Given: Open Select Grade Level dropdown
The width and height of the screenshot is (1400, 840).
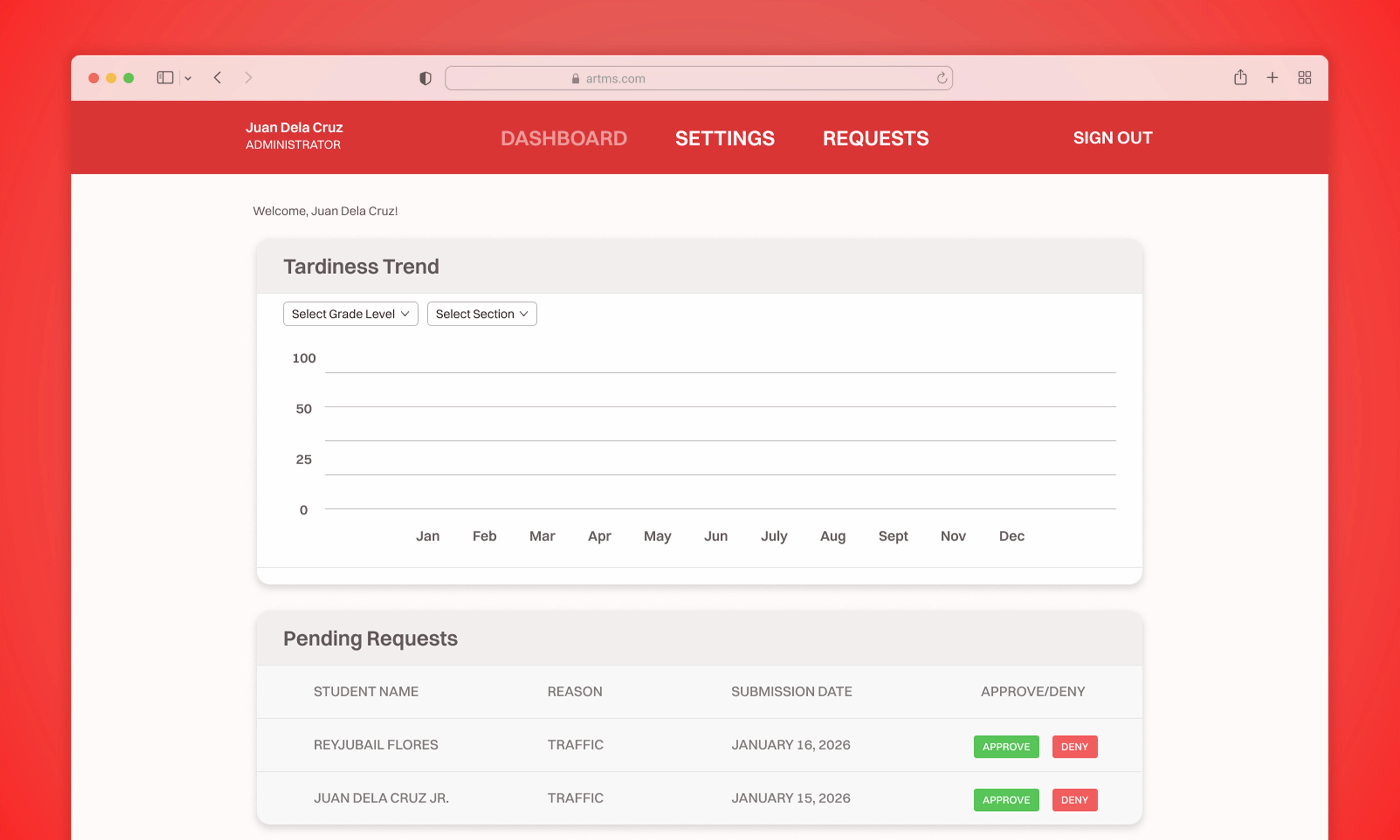Looking at the screenshot, I should pyautogui.click(x=351, y=314).
